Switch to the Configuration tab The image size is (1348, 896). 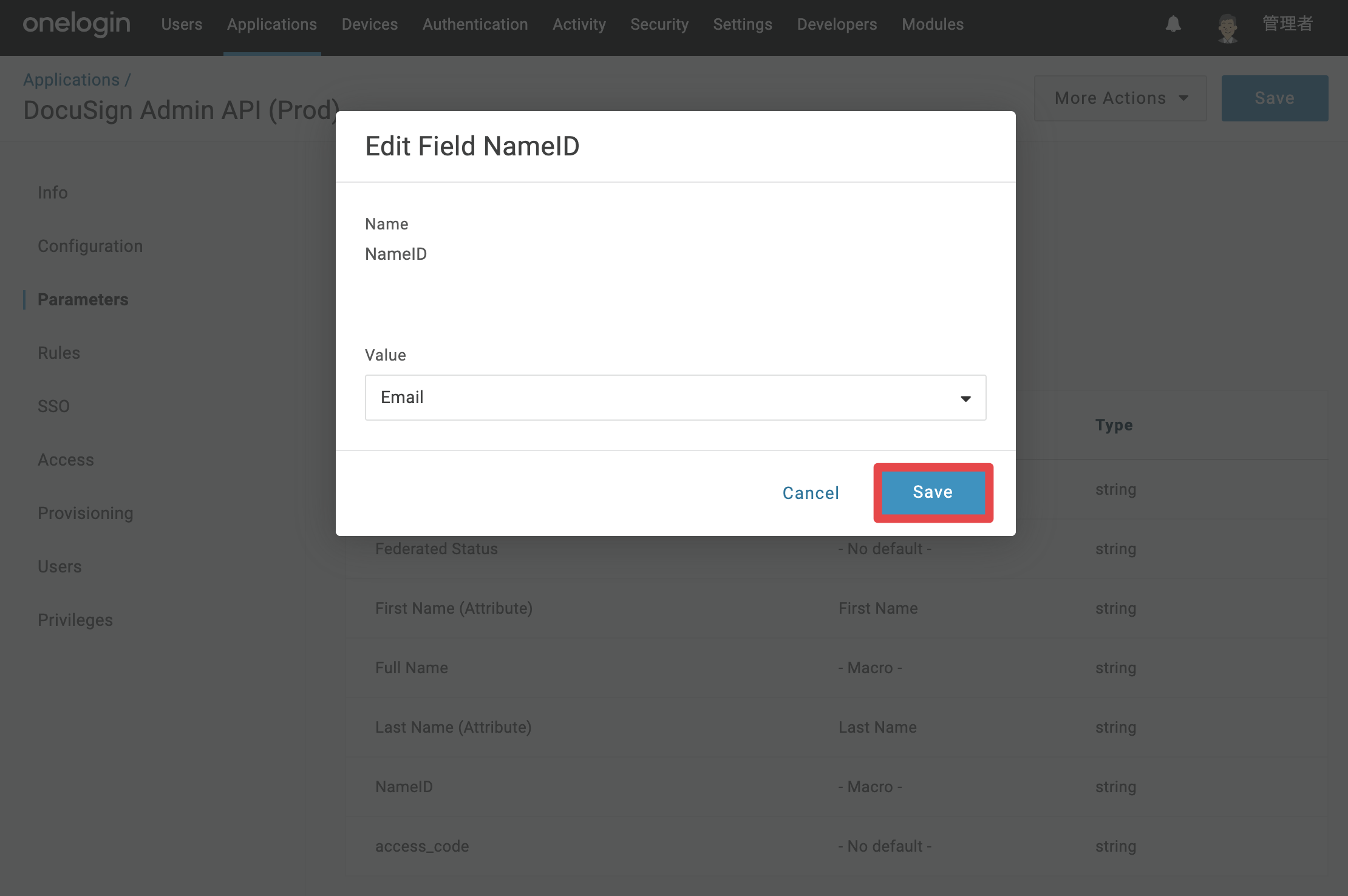90,246
